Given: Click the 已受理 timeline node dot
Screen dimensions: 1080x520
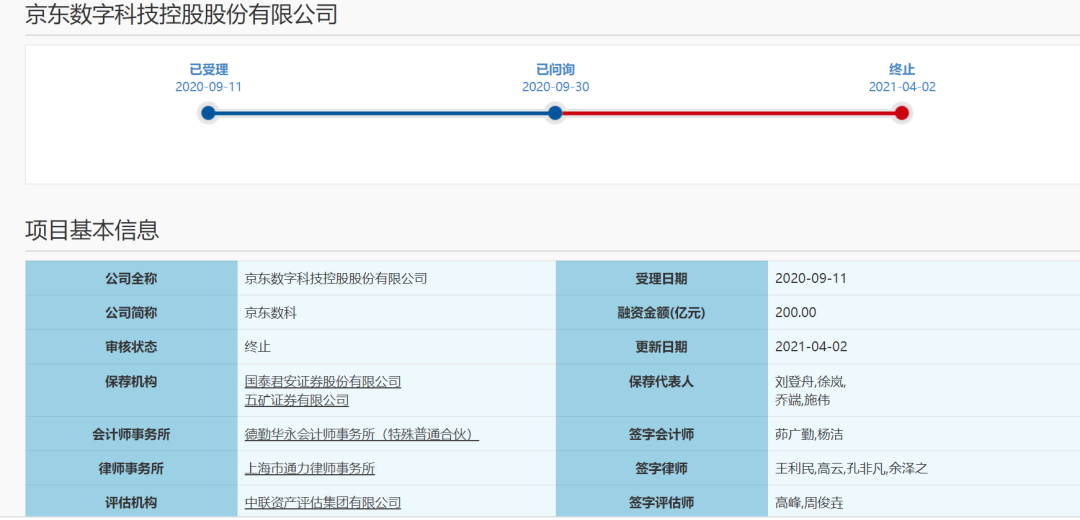Looking at the screenshot, I should [209, 113].
